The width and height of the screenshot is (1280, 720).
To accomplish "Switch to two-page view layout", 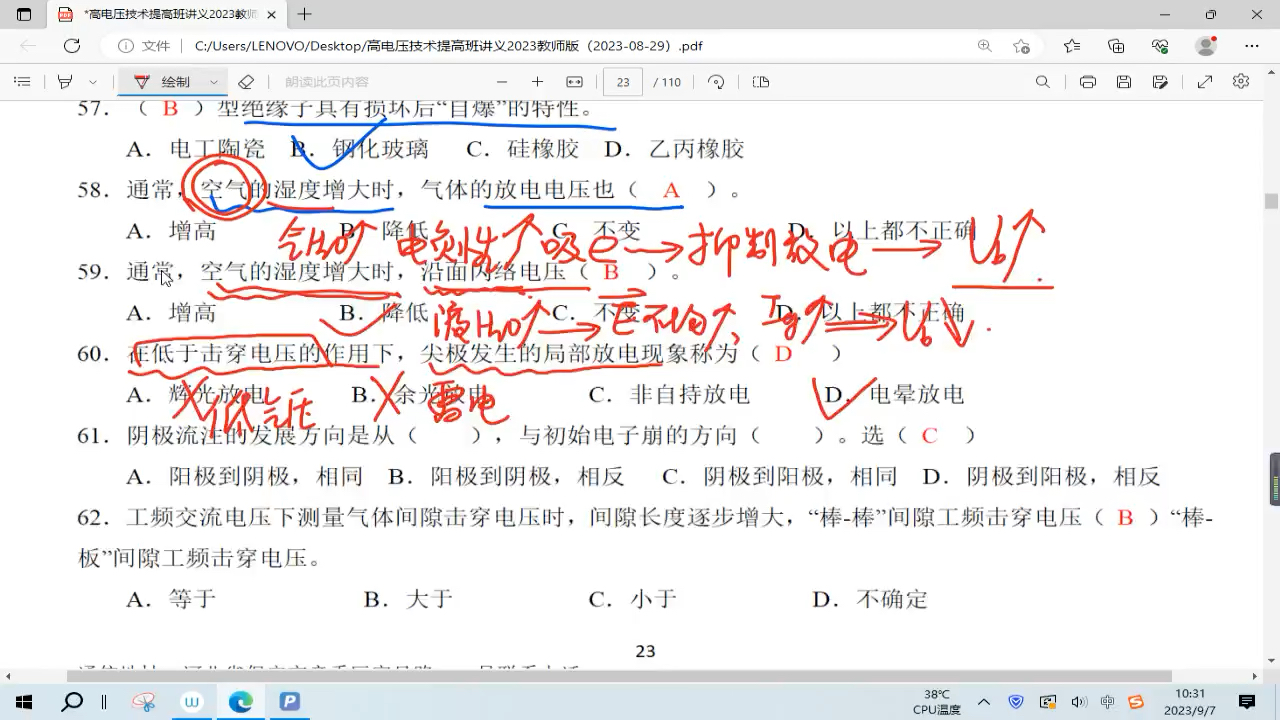I will coord(761,81).
